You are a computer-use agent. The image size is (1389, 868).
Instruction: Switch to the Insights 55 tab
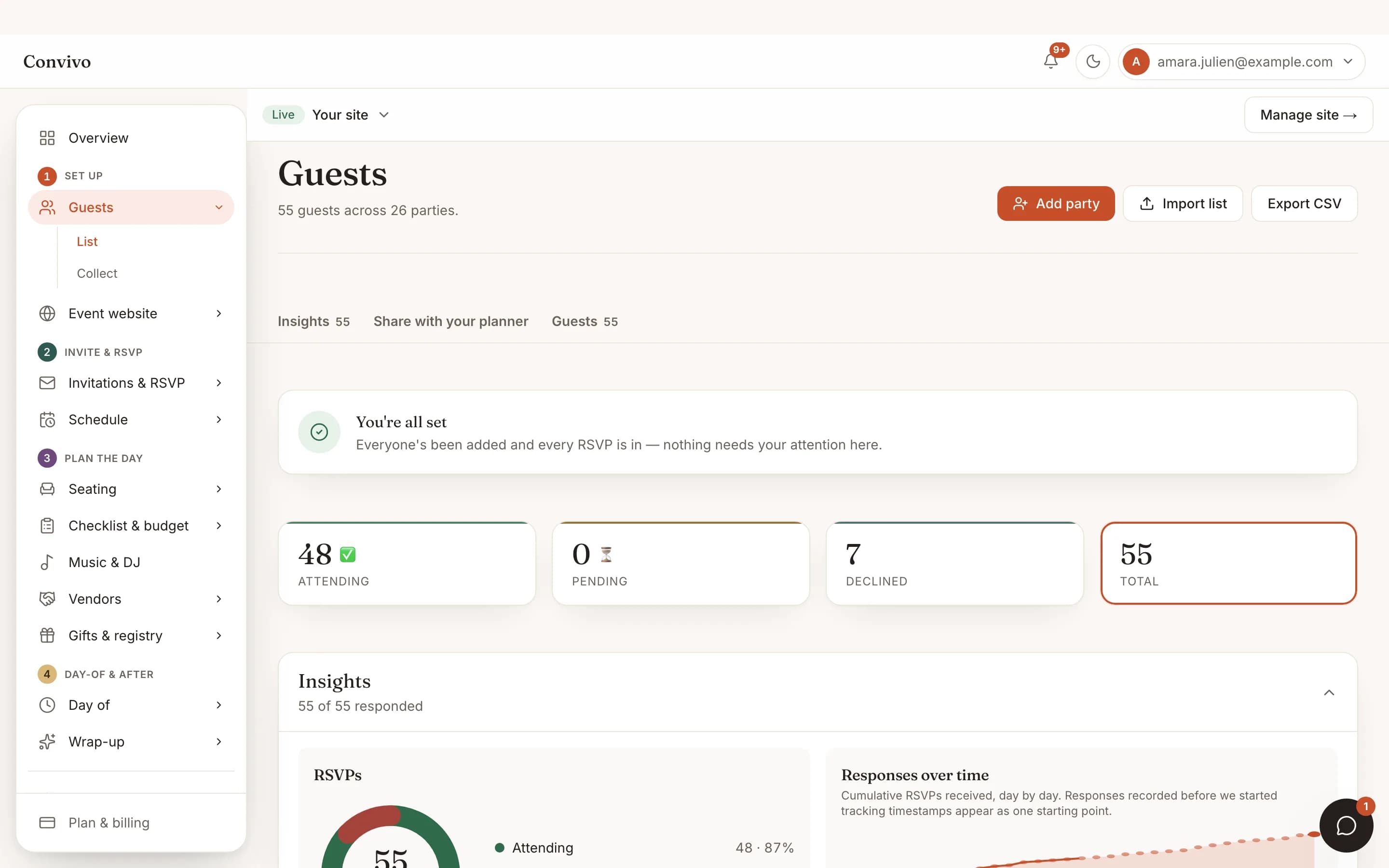(313, 322)
